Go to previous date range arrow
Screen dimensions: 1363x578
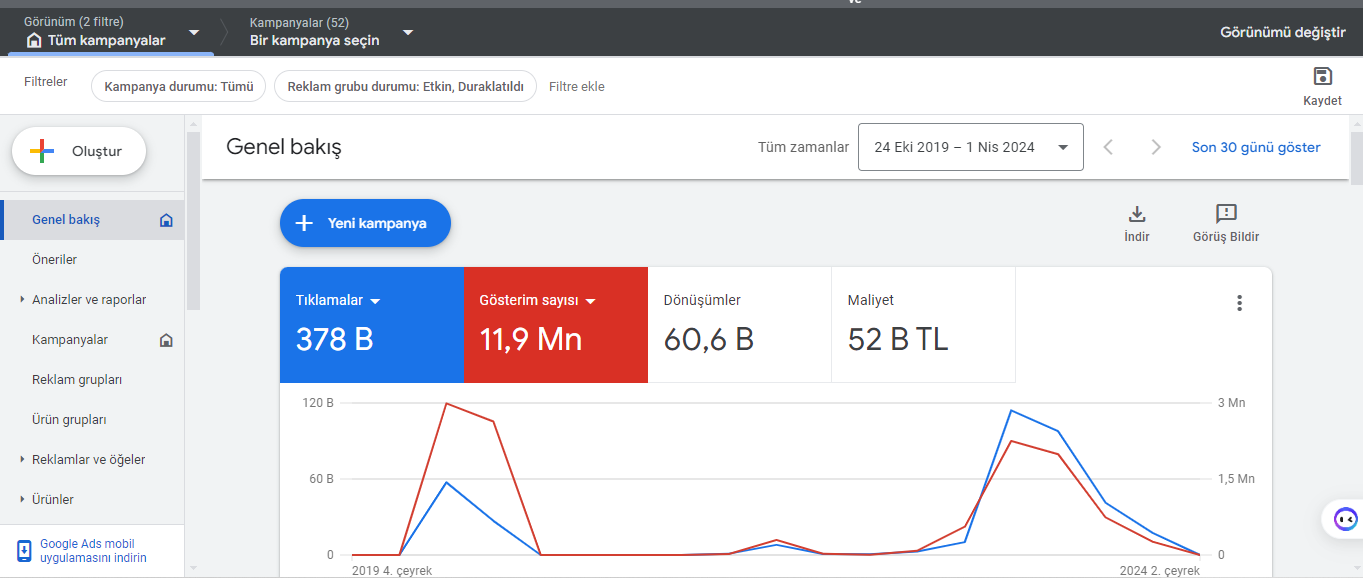pyautogui.click(x=1108, y=148)
